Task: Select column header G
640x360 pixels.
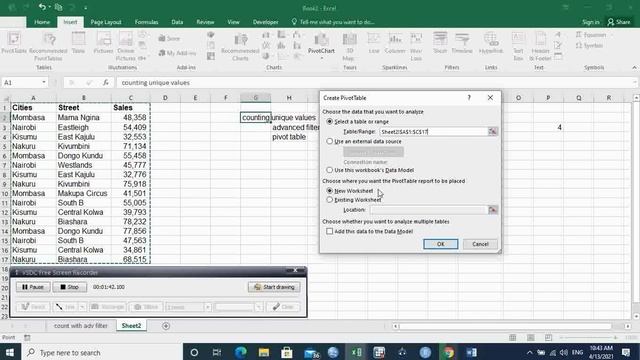Action: pos(256,98)
